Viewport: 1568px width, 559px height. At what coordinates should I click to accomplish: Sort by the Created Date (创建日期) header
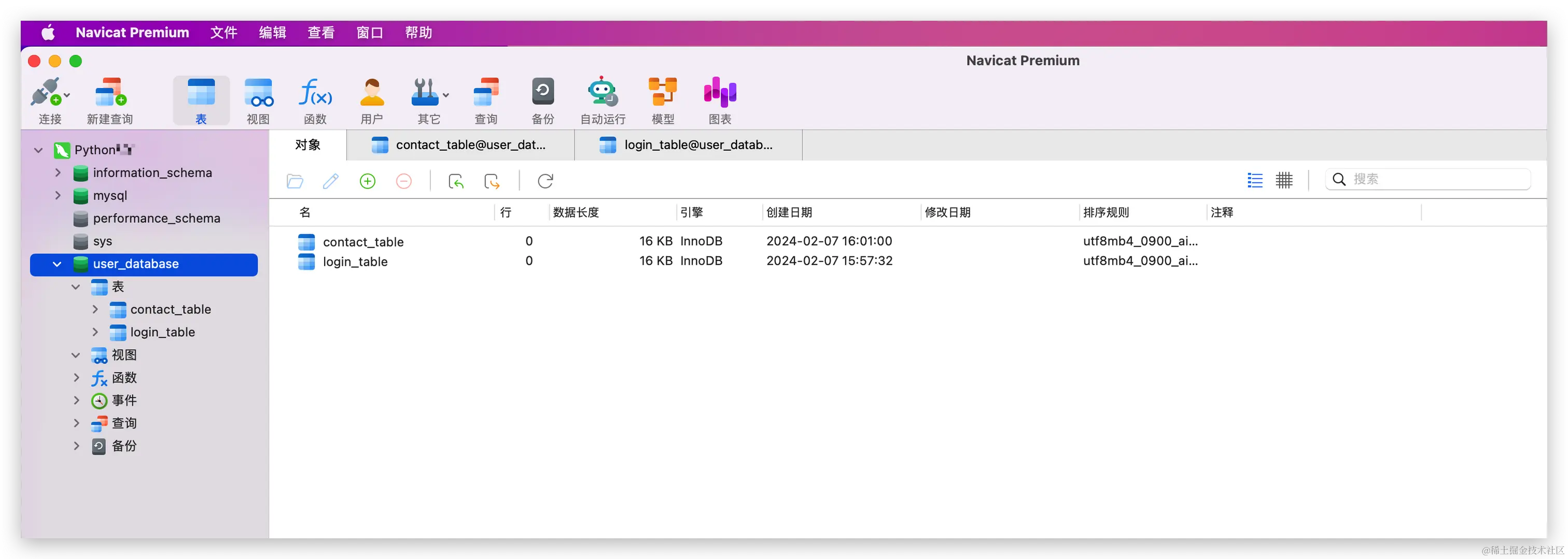(789, 212)
